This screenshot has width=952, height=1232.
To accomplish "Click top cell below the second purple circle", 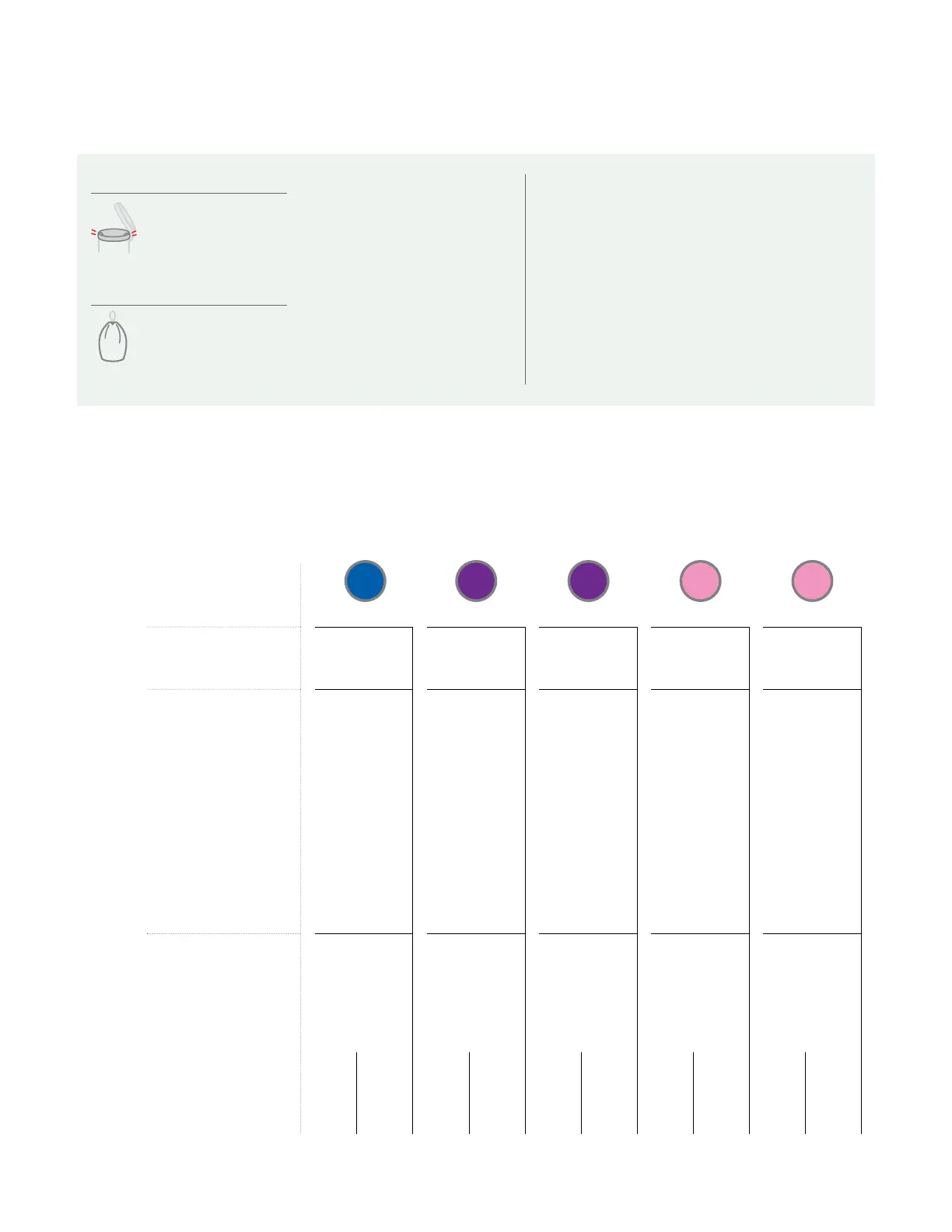I will tap(588, 658).
